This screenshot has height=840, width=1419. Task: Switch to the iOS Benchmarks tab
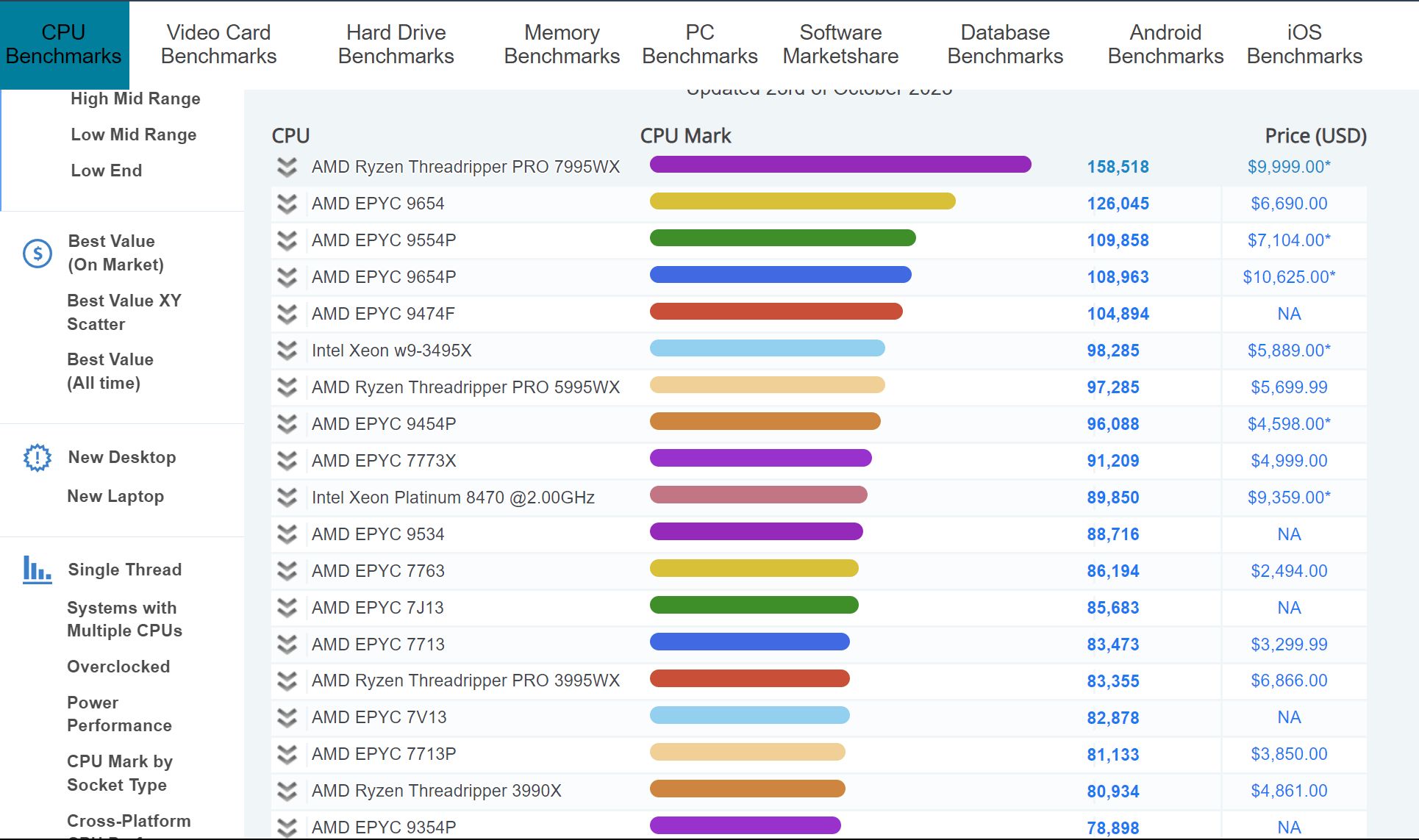[x=1304, y=44]
